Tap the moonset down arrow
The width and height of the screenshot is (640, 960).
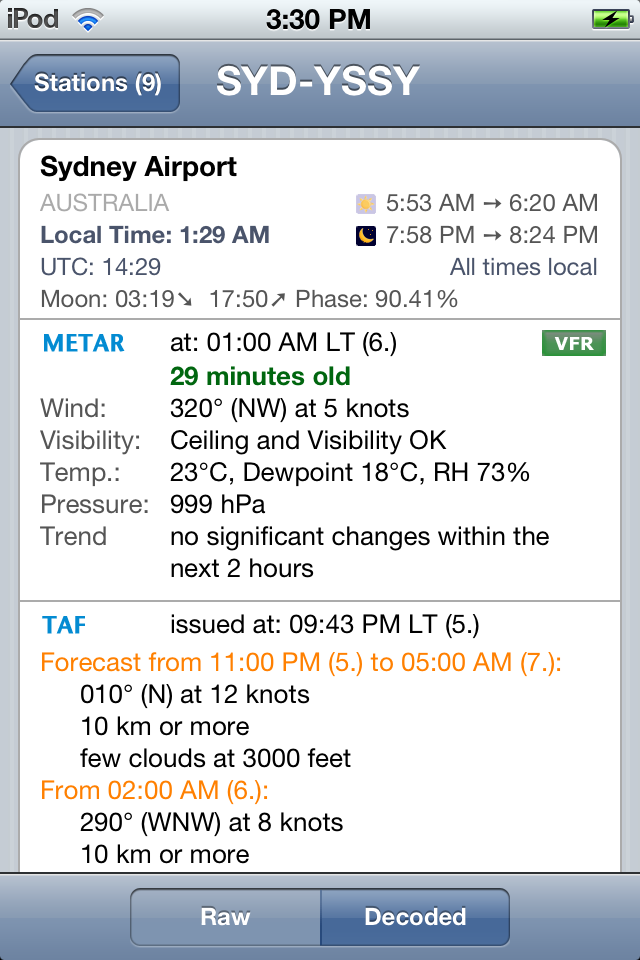pos(184,299)
